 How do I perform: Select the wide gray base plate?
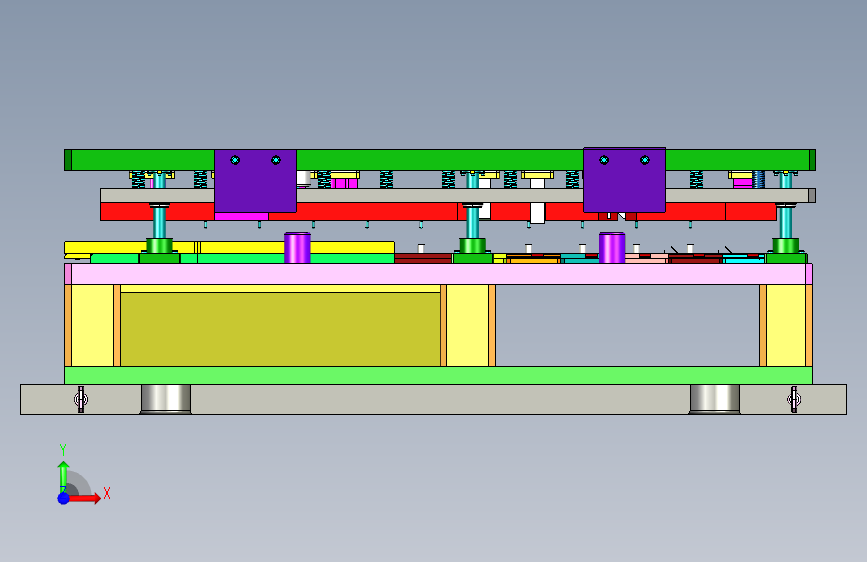point(434,399)
